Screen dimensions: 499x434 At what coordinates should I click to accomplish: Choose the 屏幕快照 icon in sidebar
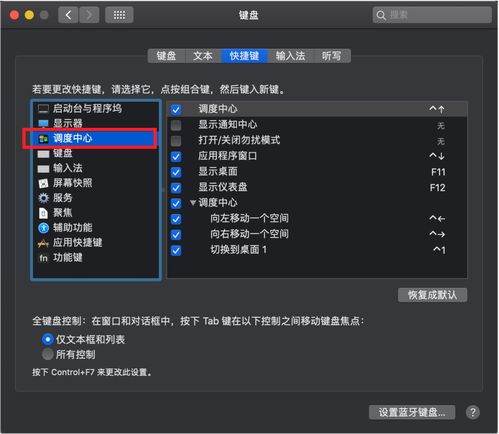43,183
